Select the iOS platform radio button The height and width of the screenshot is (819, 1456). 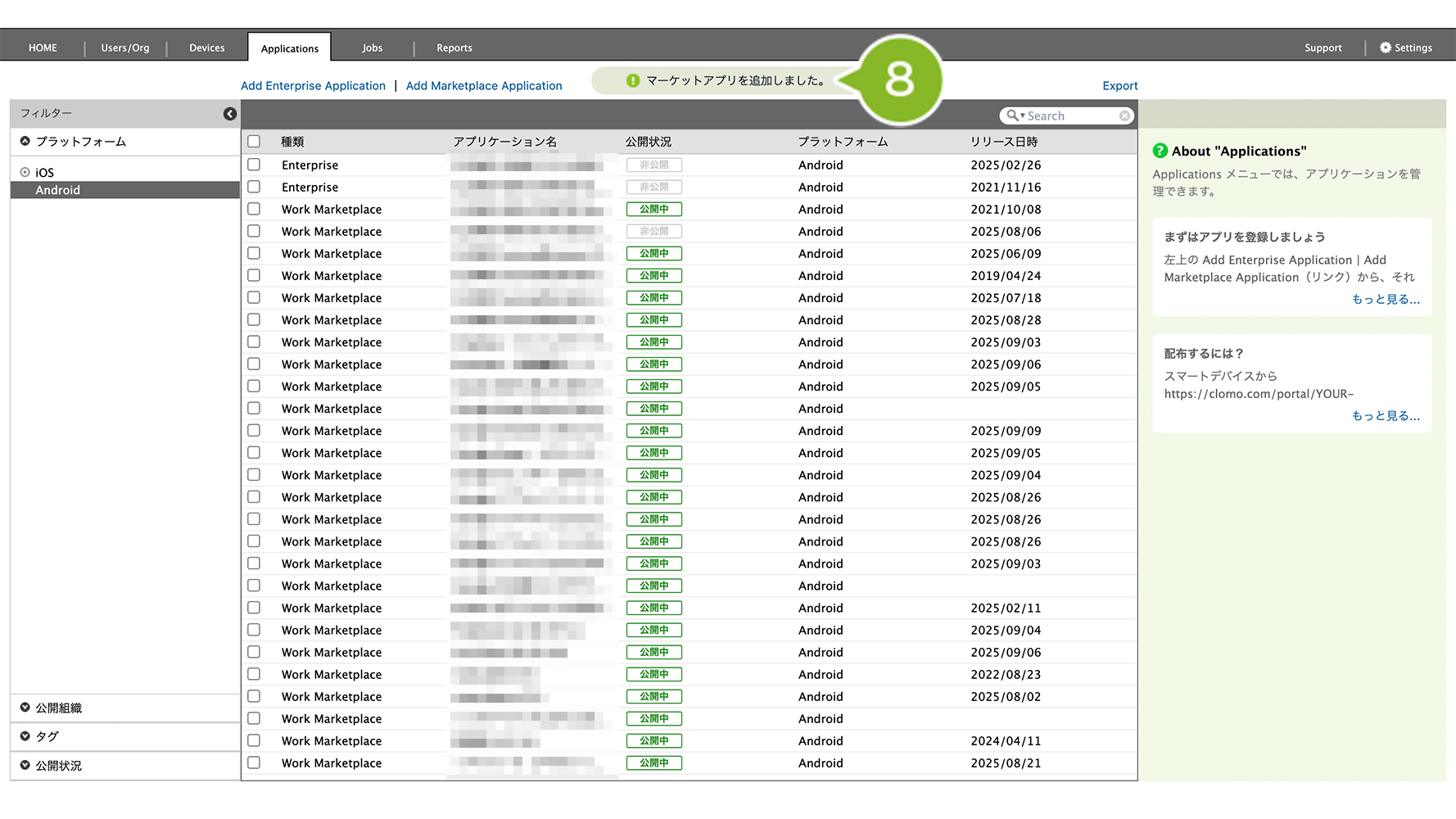(25, 173)
